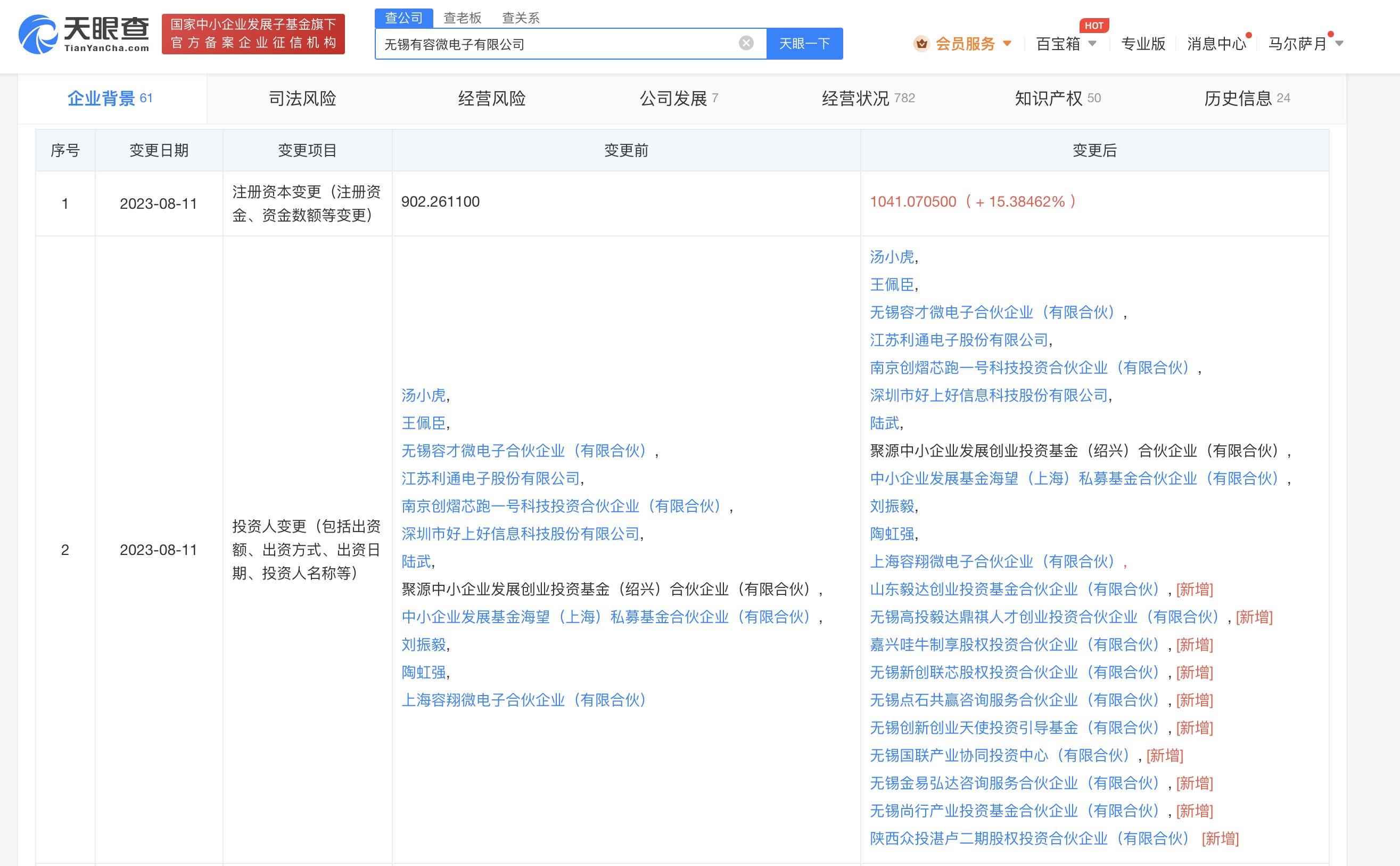This screenshot has height=866, width=1400.
Task: Open 消息中心 notifications
Action: coord(1217,44)
